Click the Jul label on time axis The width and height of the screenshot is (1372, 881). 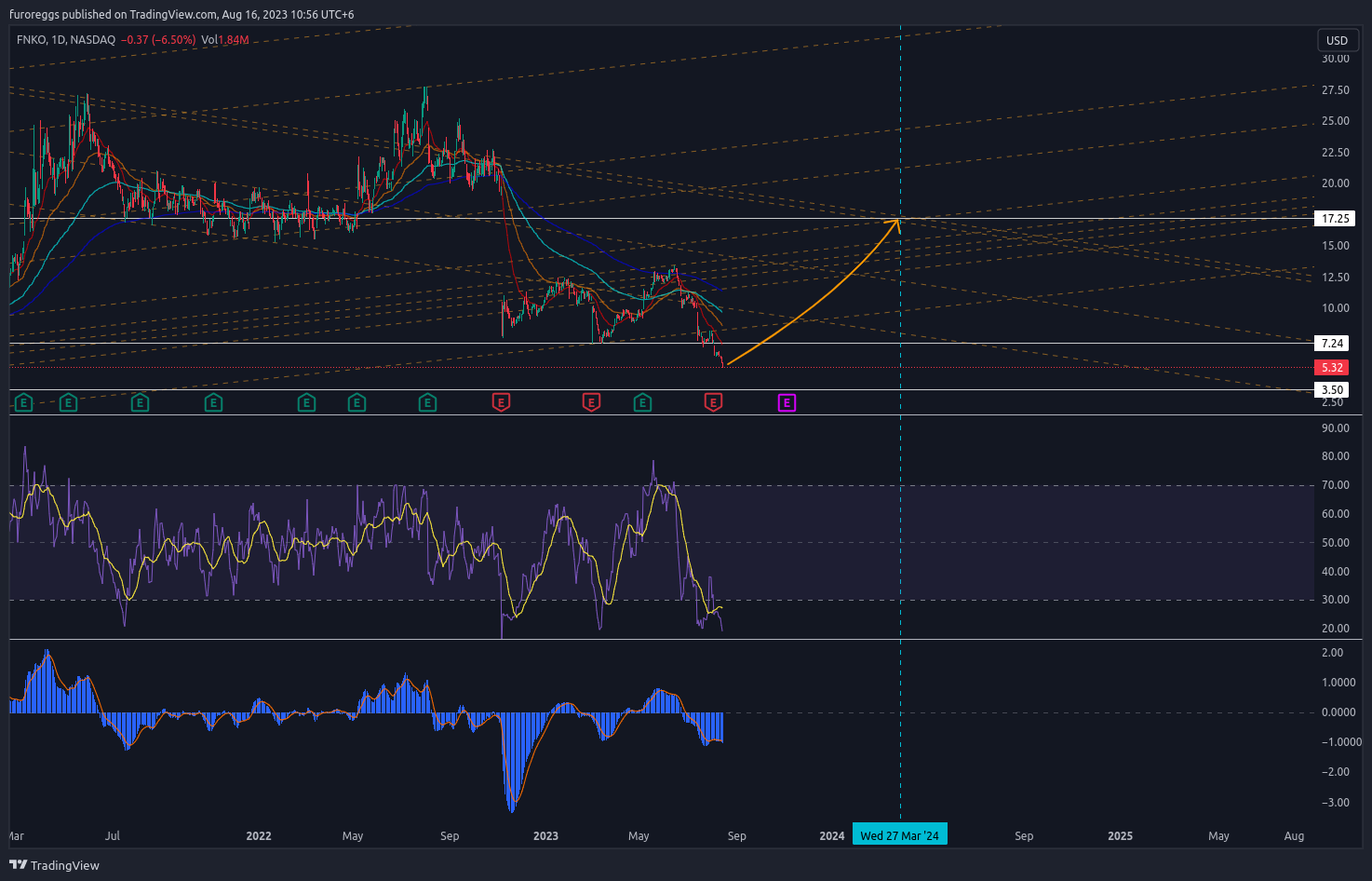(x=113, y=835)
